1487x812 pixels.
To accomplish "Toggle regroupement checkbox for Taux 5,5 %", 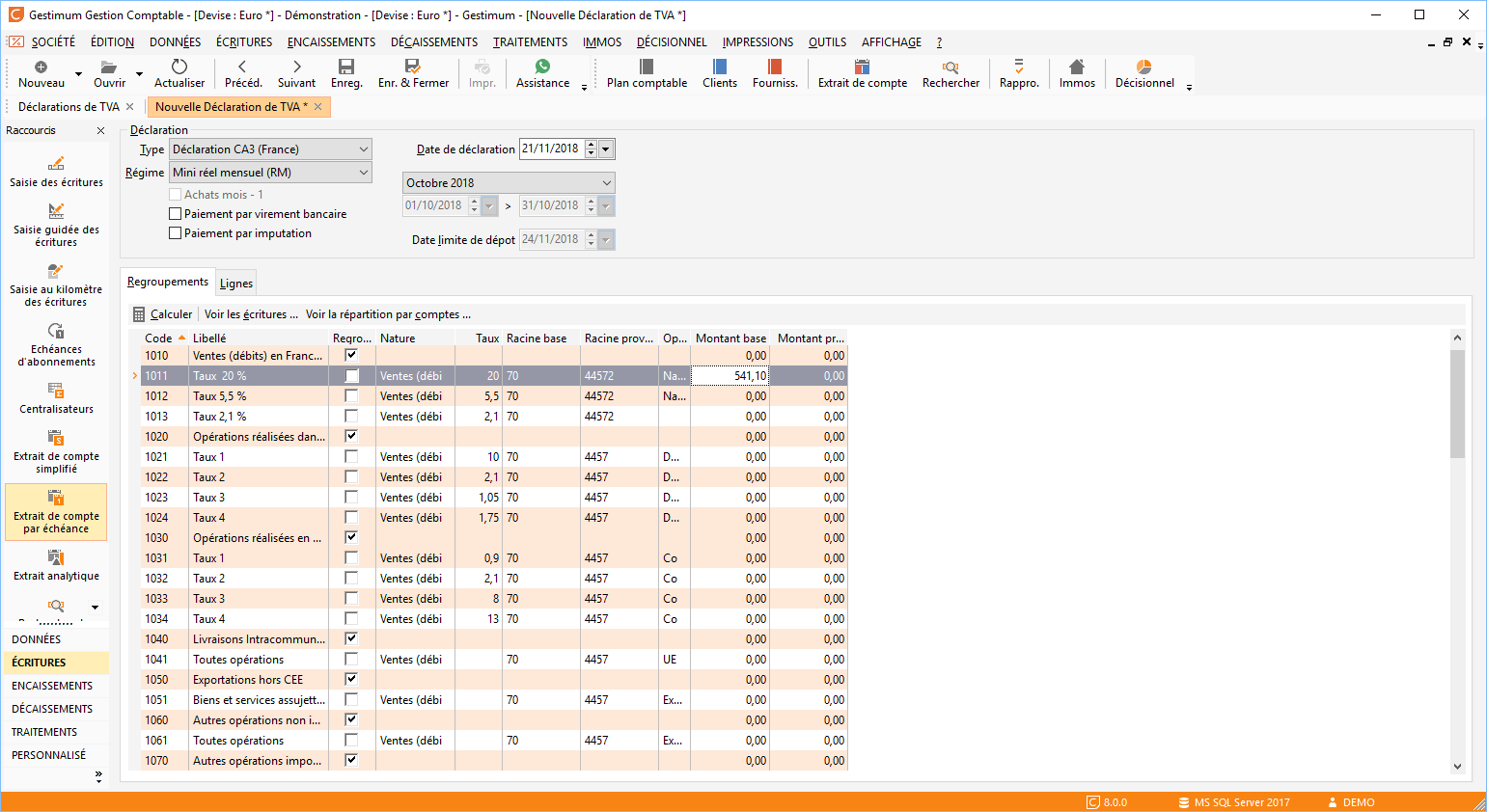I will pyautogui.click(x=351, y=396).
